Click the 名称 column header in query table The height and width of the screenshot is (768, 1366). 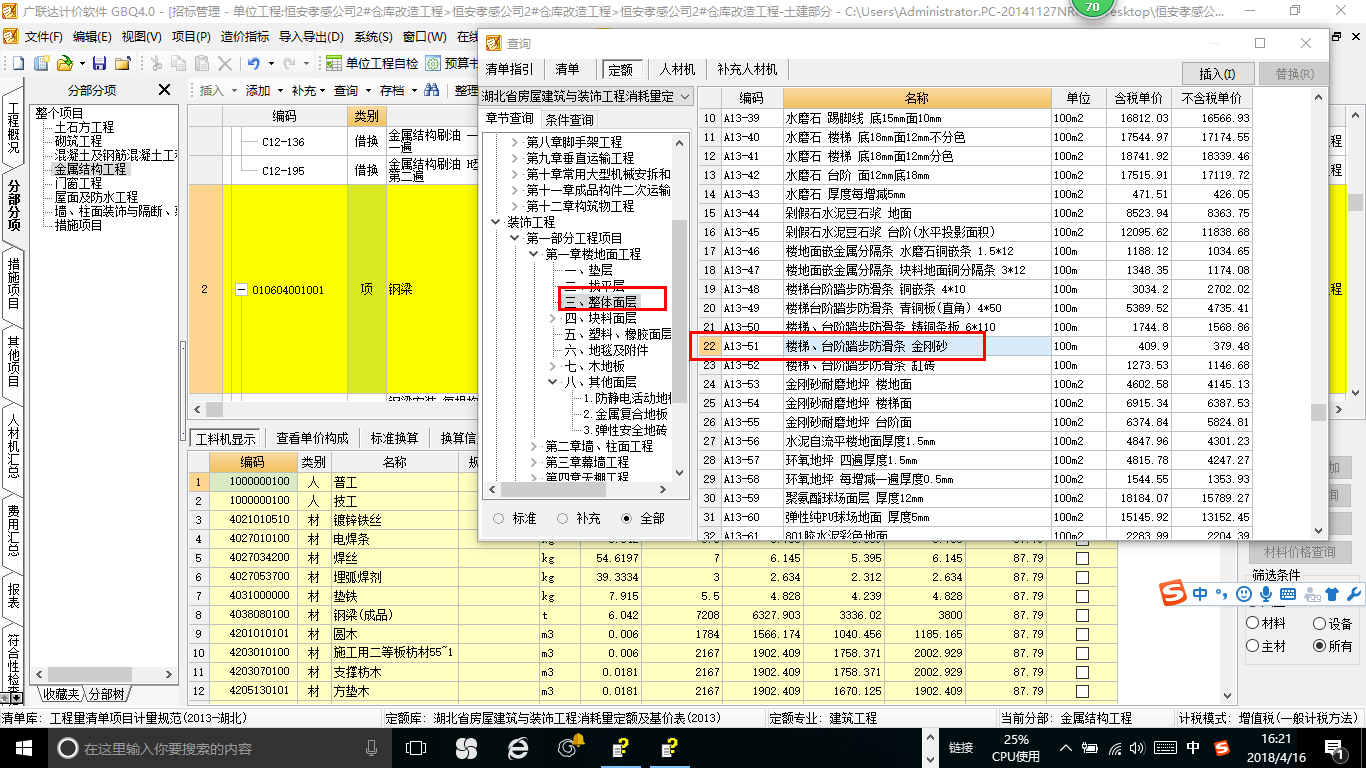917,98
